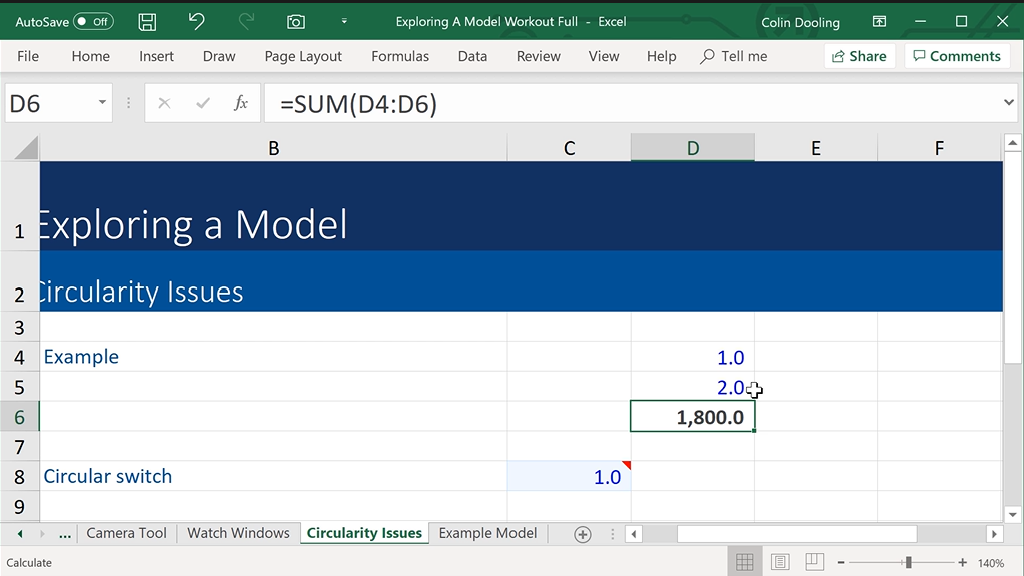
Task: Toggle the AutoSave switch
Action: coord(93,21)
